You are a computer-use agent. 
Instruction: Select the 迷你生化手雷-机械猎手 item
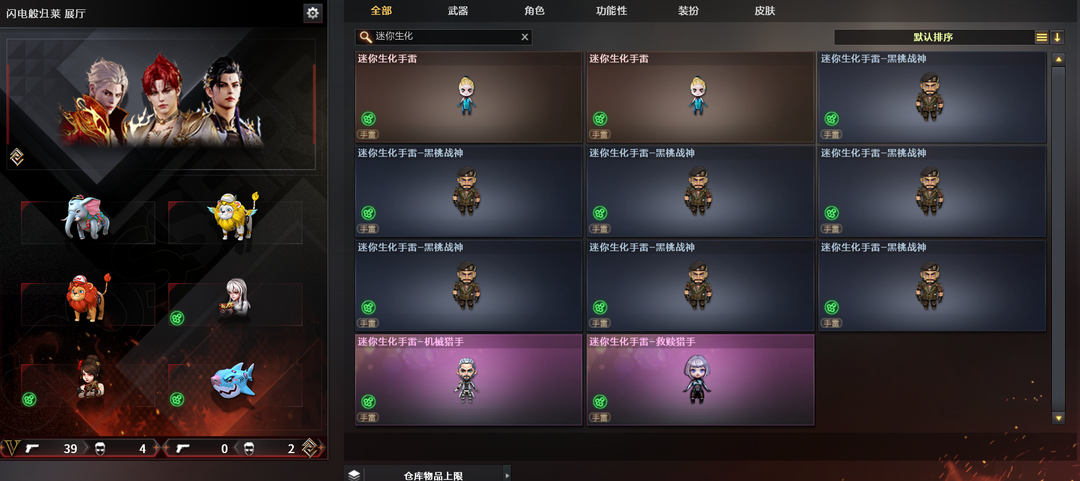point(468,380)
